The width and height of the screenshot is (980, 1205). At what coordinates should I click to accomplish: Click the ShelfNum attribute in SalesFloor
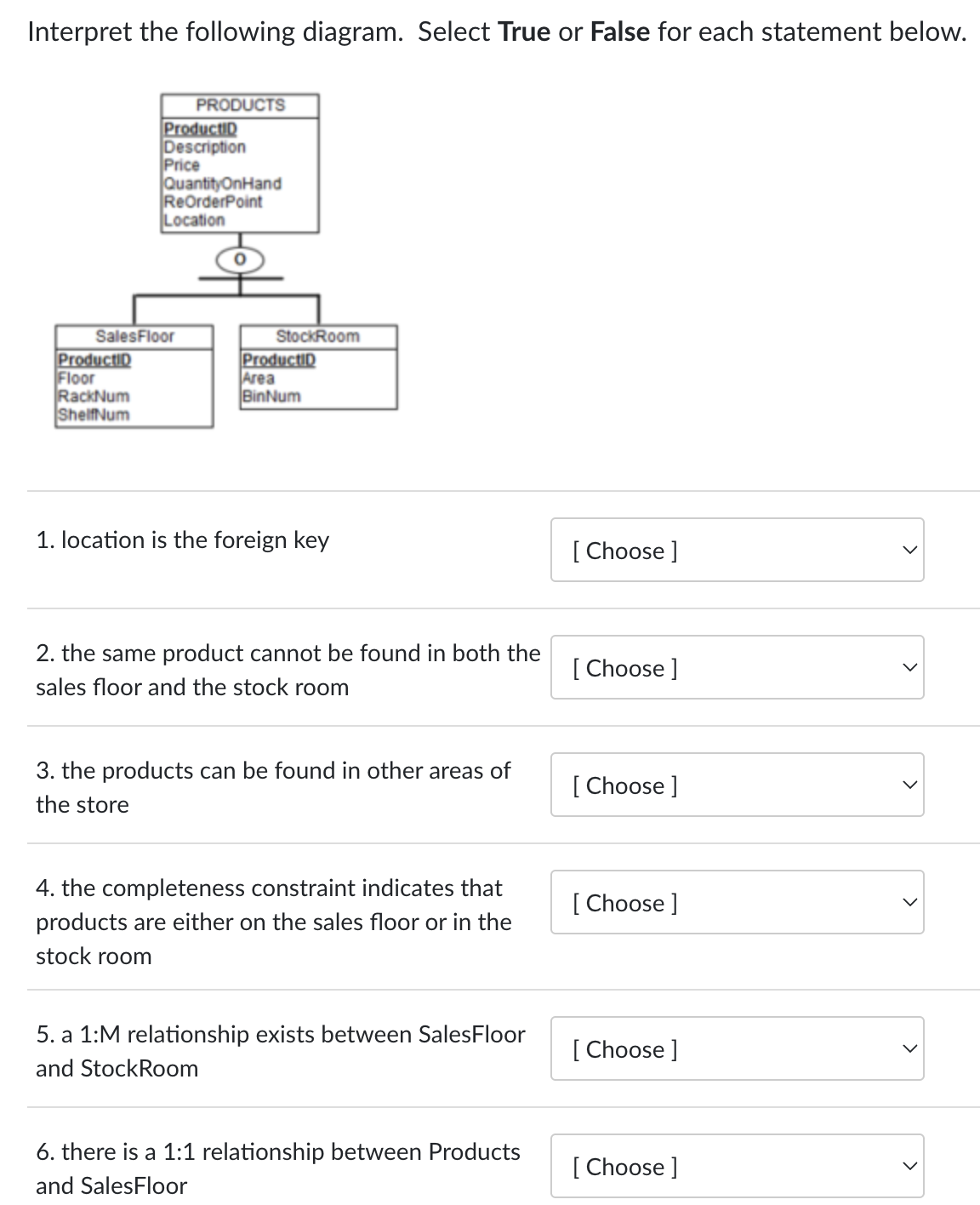94,414
